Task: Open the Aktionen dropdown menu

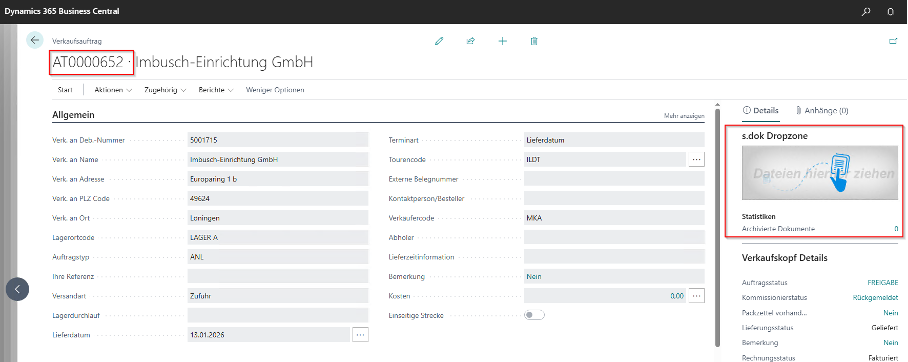Action: 114,90
